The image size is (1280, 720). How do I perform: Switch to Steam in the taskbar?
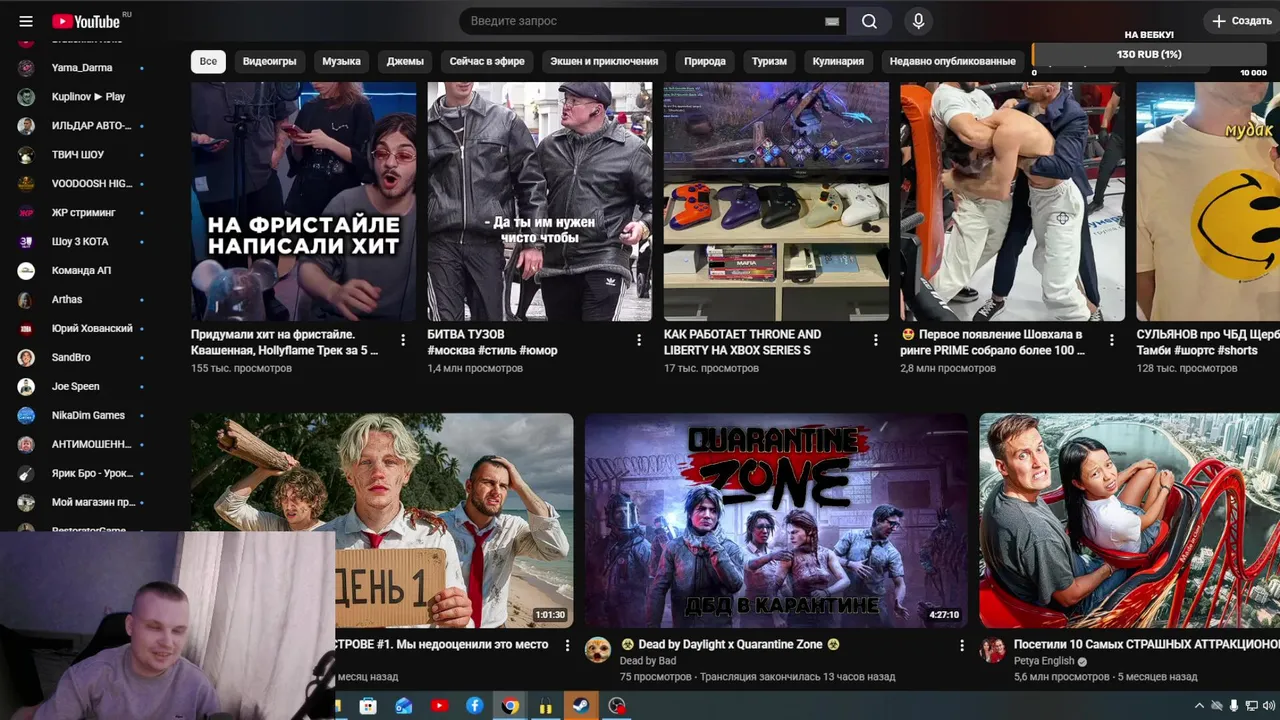tap(581, 706)
